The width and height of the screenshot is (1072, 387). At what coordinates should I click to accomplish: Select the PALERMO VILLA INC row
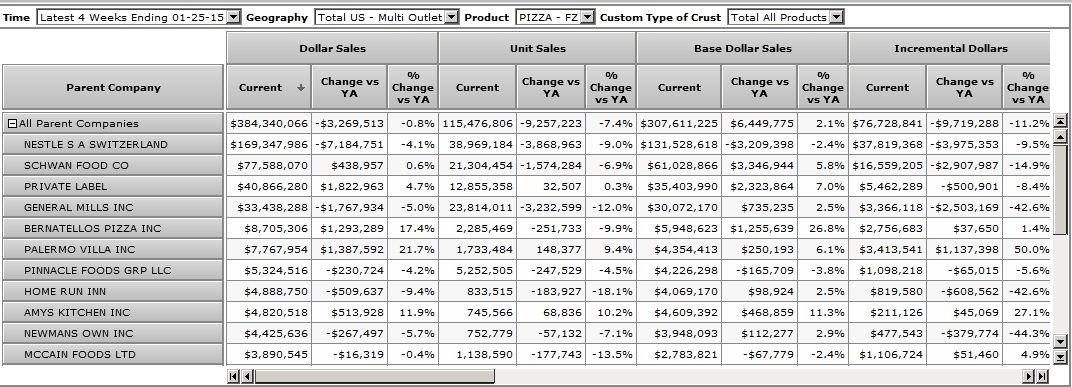[x=113, y=250]
